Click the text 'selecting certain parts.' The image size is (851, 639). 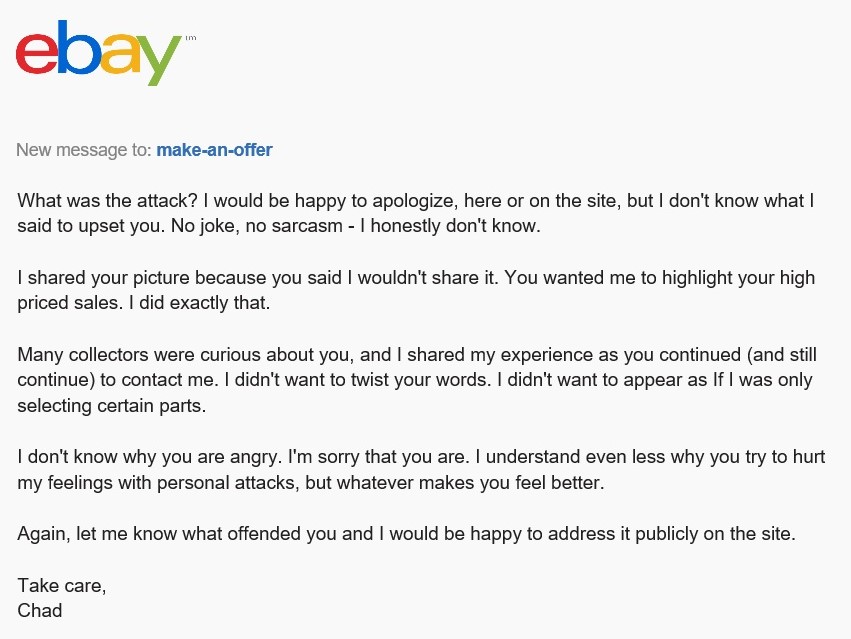tap(112, 406)
